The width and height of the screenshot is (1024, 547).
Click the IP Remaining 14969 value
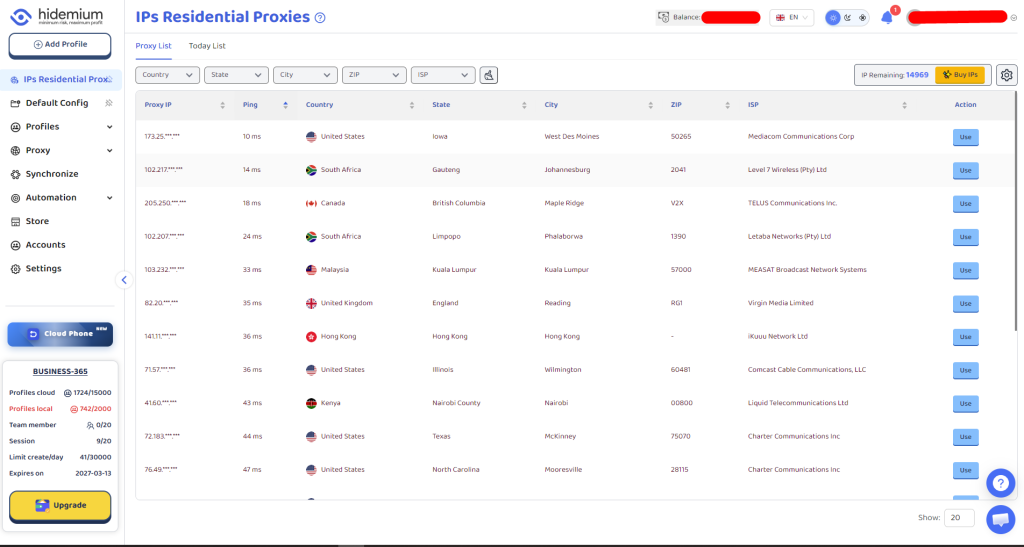917,75
